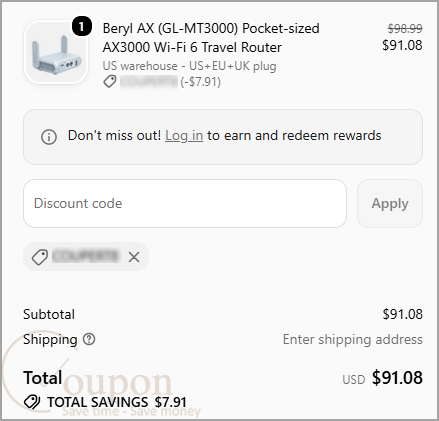Click the Subtotal $91.08 amount
The width and height of the screenshot is (439, 421).
coord(403,314)
